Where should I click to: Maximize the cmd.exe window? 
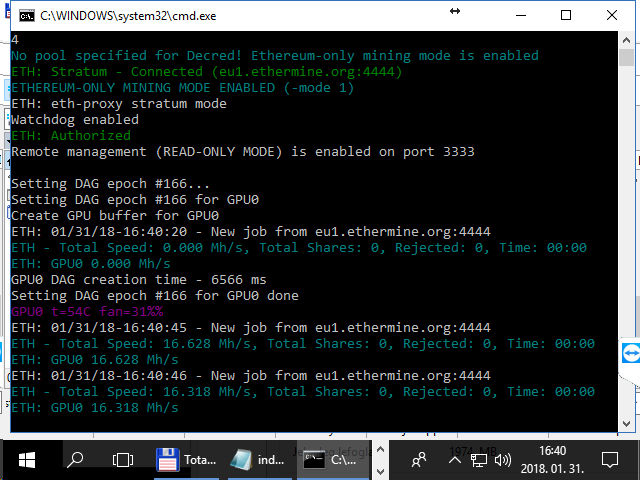(566, 16)
